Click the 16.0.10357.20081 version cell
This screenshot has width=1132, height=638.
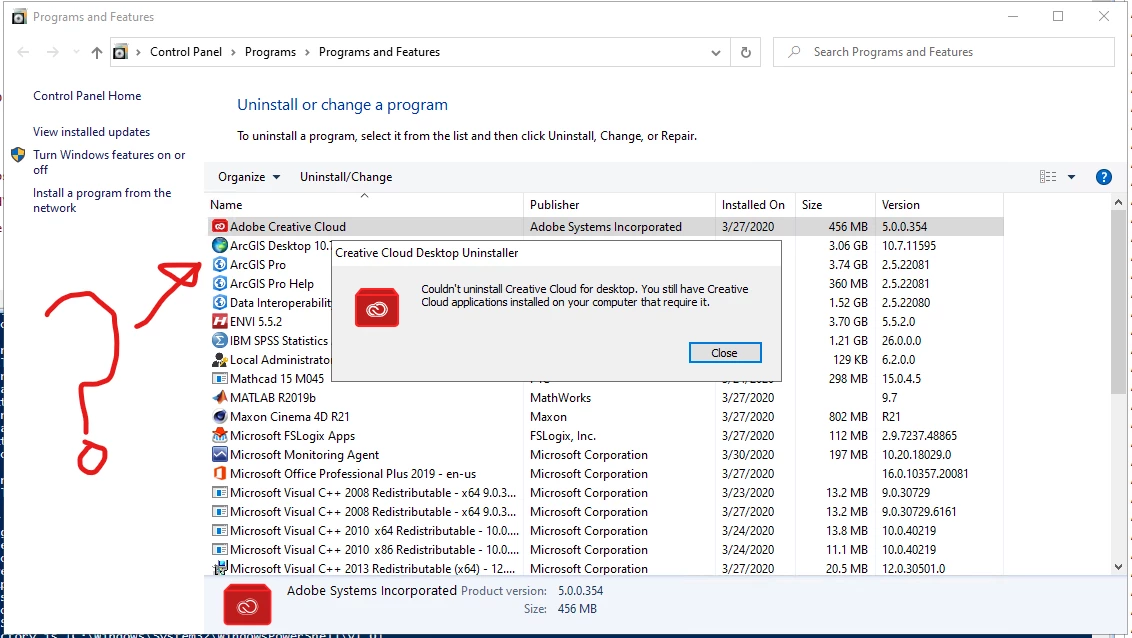[925, 473]
